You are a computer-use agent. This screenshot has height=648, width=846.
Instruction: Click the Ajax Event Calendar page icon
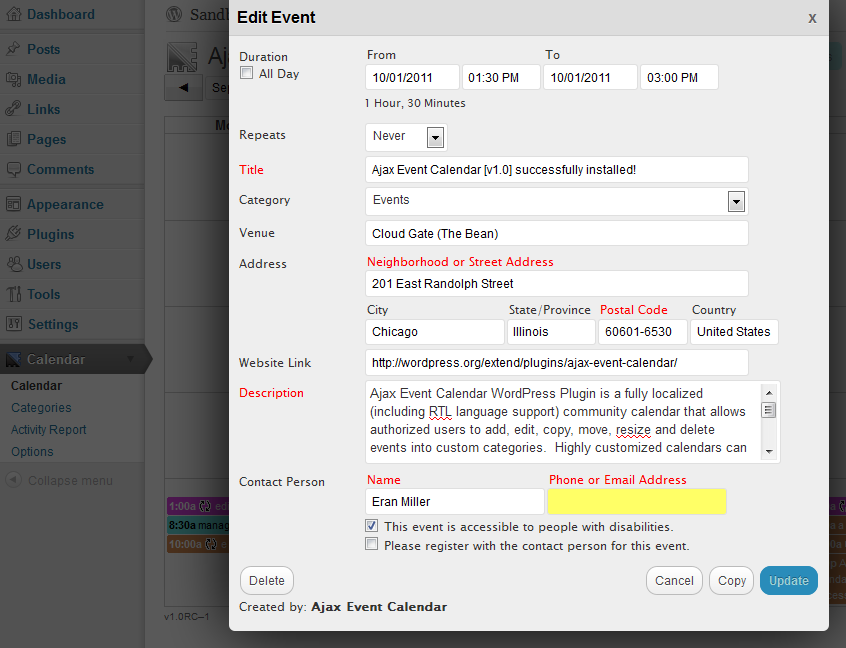[182, 57]
